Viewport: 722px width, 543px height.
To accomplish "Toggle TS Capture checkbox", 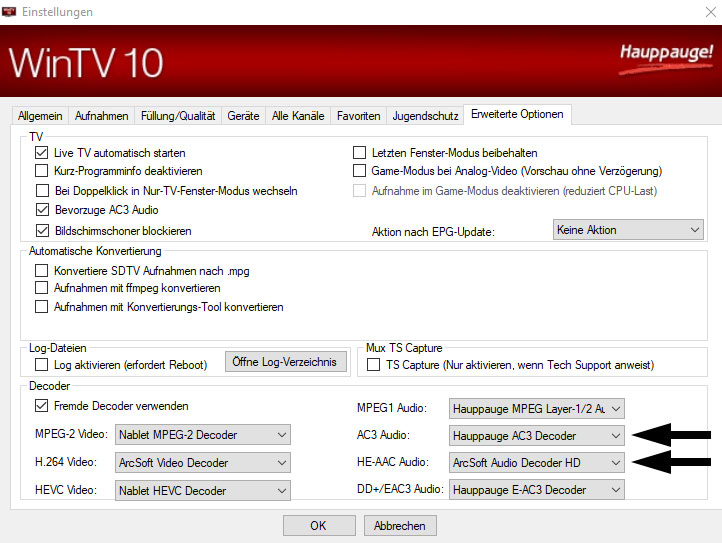I will click(x=374, y=365).
